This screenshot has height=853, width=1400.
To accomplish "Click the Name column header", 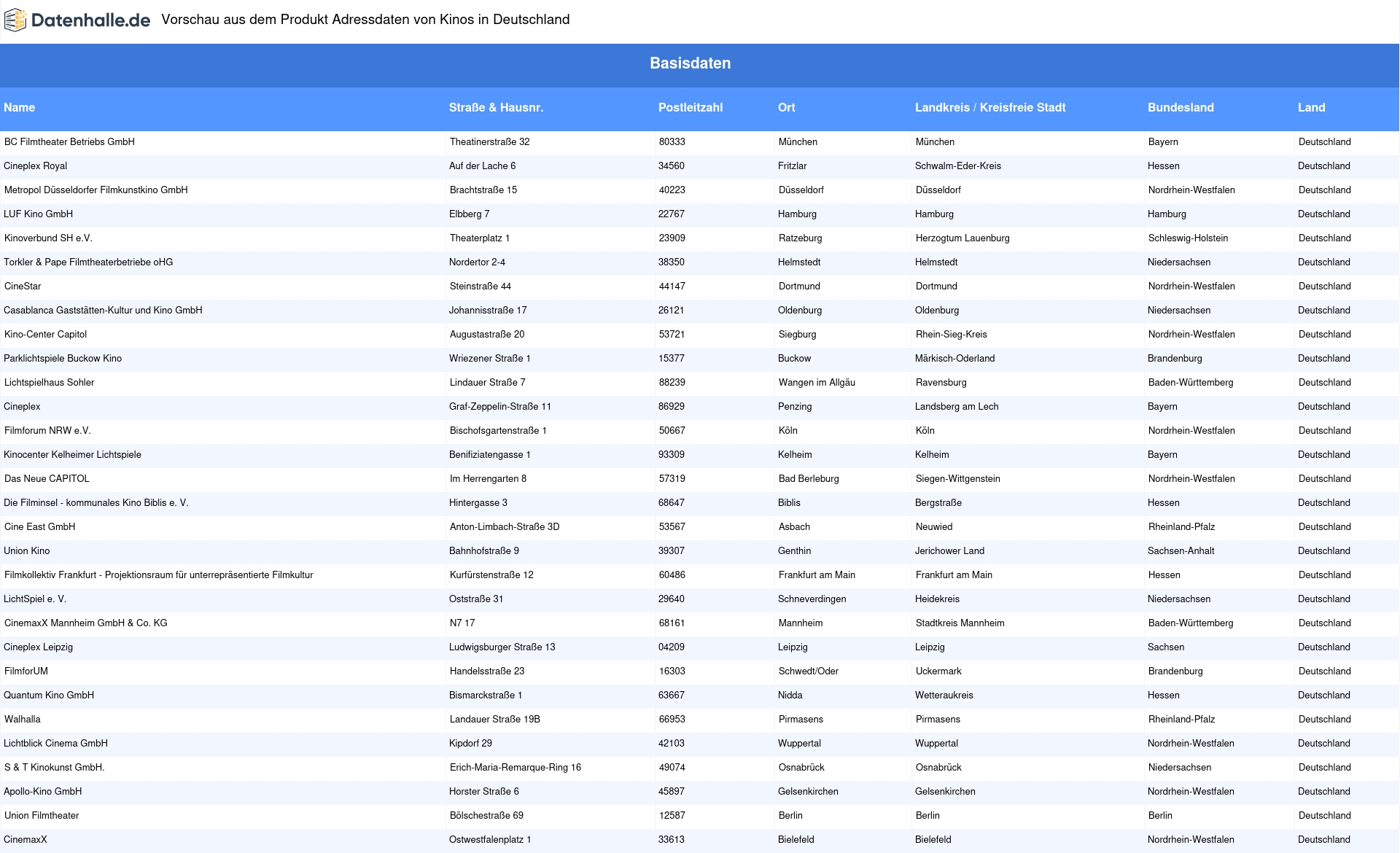I will click(x=20, y=108).
